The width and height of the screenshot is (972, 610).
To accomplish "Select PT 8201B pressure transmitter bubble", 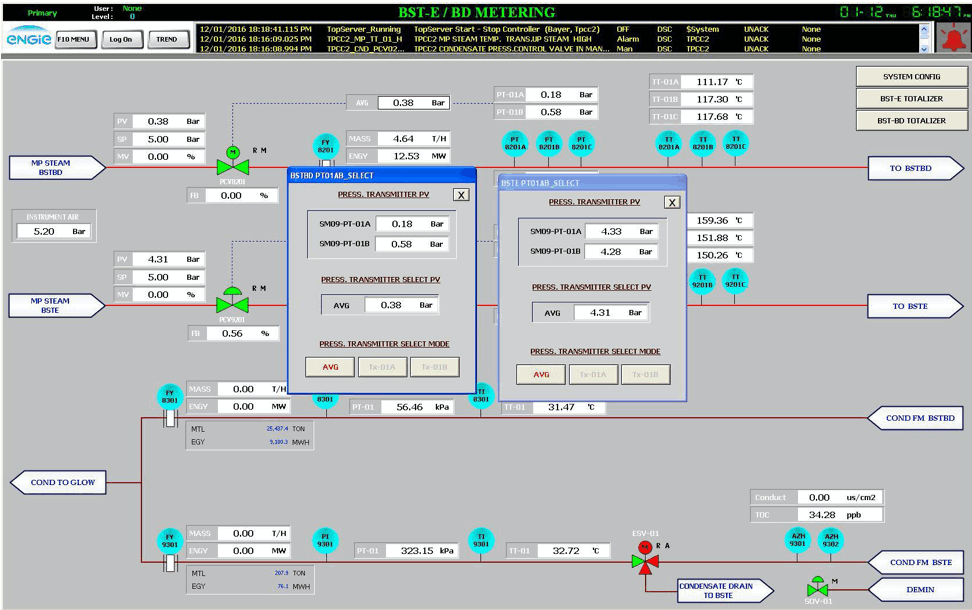I will [x=549, y=144].
